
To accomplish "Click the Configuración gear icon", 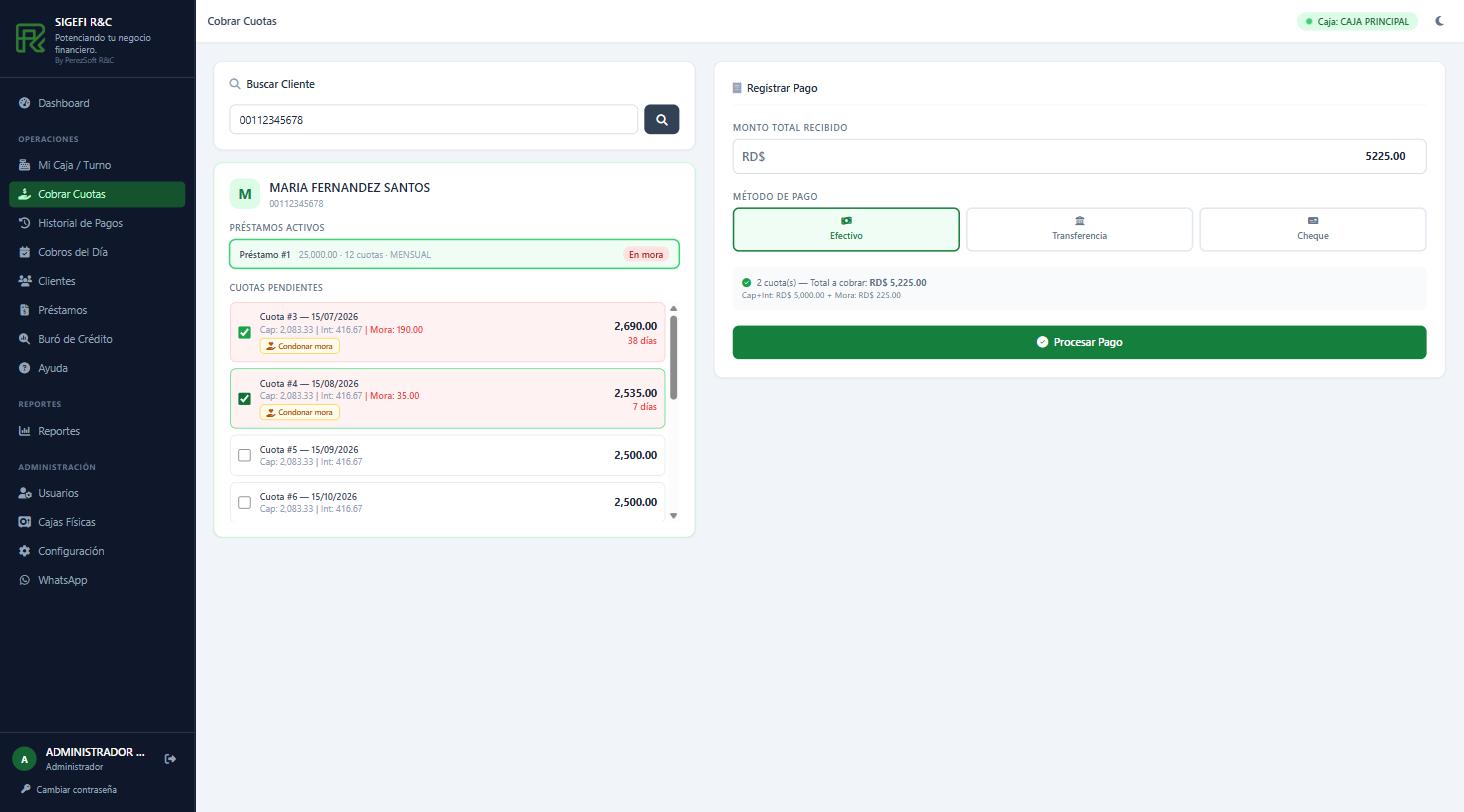I will pos(25,551).
